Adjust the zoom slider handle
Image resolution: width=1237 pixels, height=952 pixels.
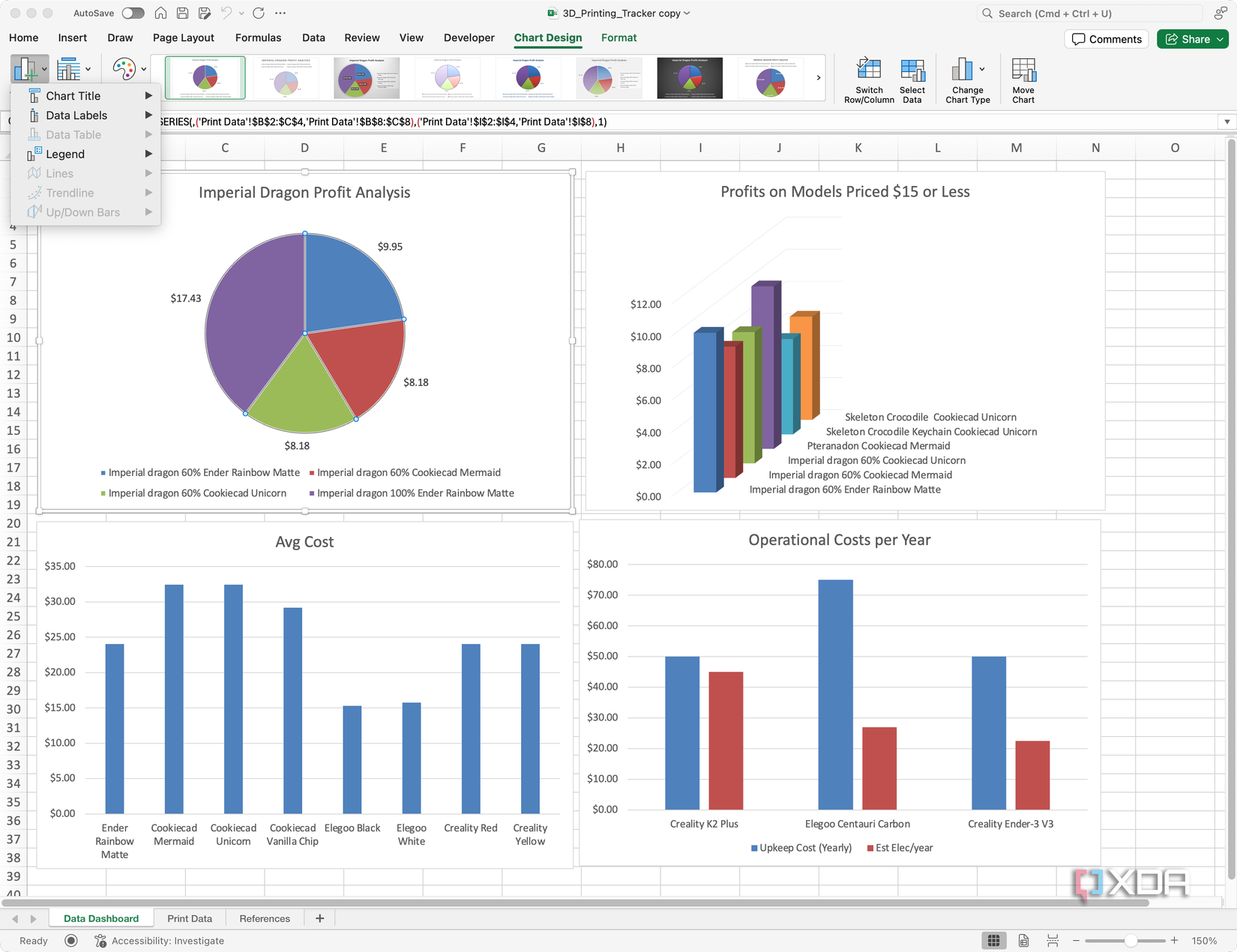(1131, 940)
